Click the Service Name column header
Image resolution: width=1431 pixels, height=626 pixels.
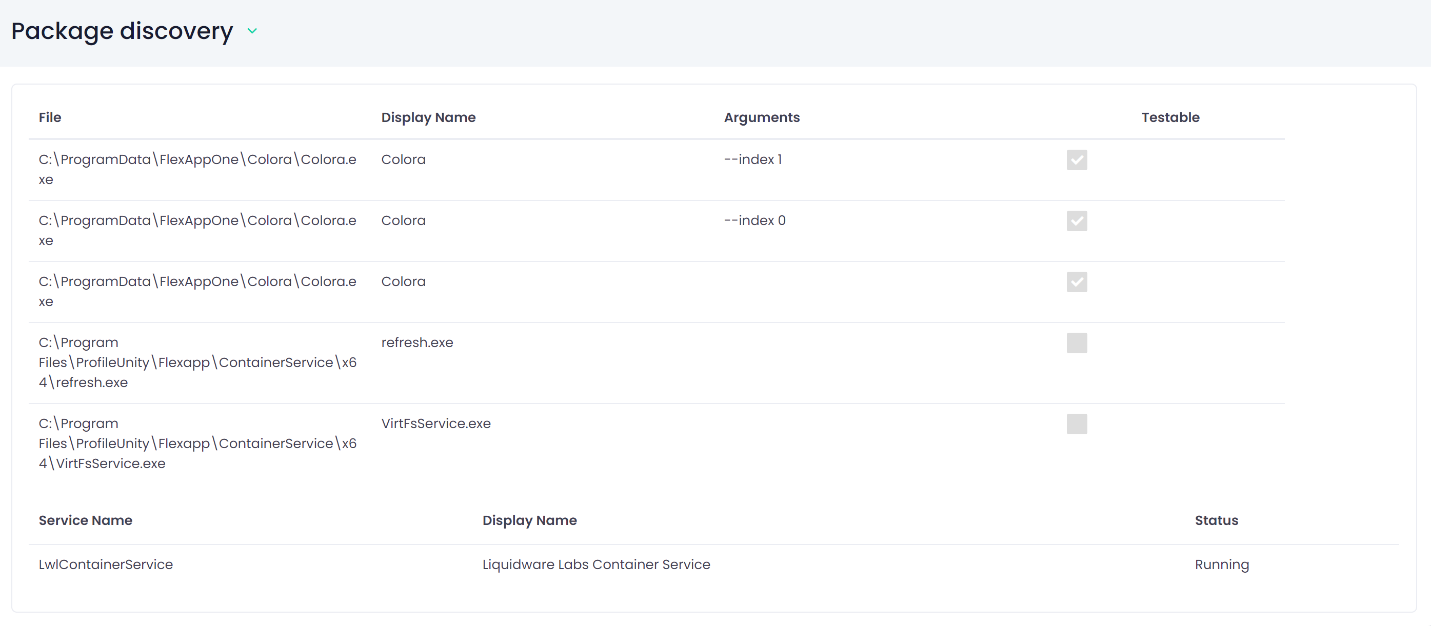(x=85, y=520)
